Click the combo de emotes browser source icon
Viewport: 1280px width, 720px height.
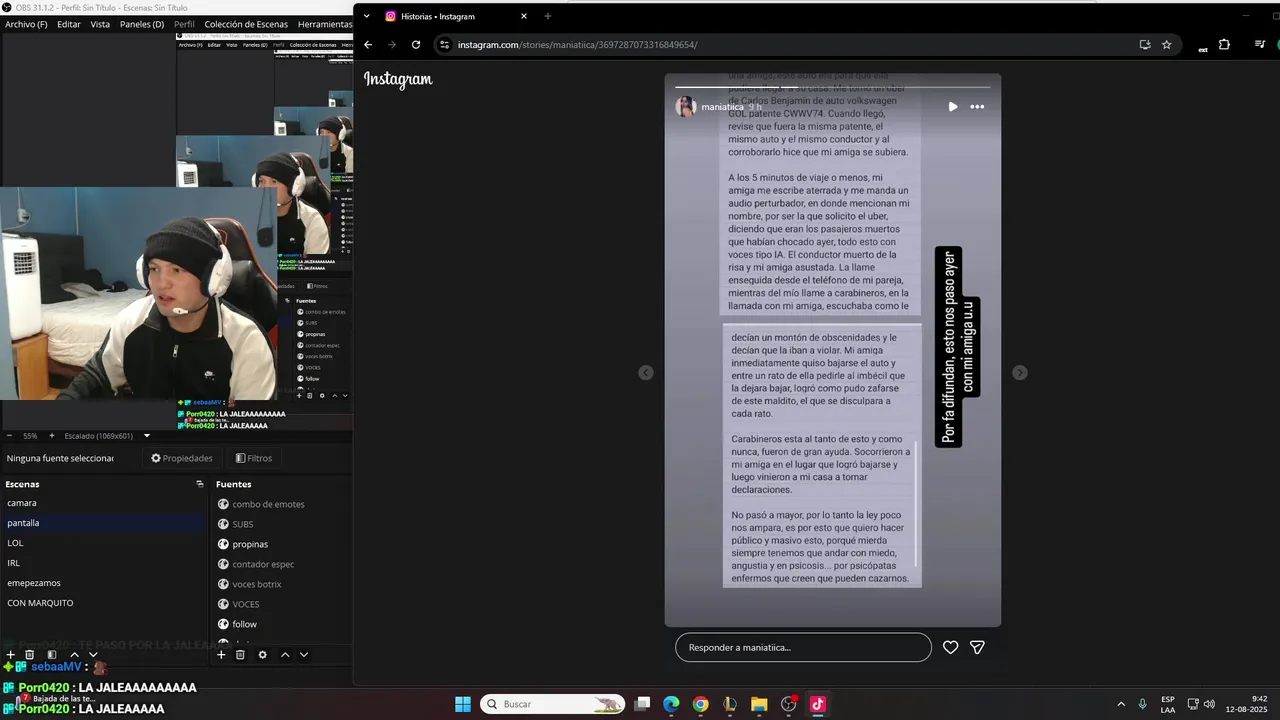[223, 504]
